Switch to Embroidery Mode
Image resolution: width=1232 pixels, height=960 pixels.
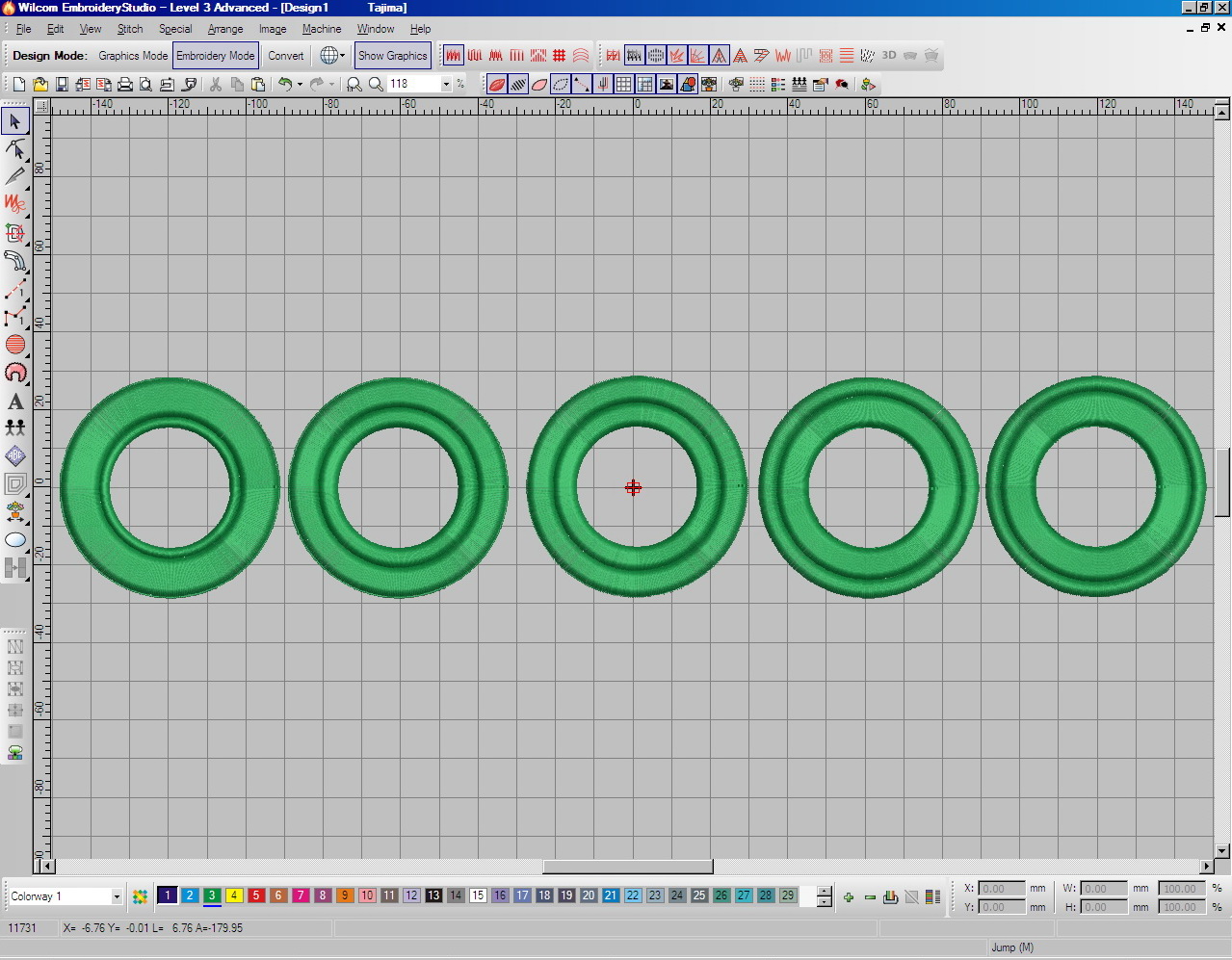tap(216, 56)
